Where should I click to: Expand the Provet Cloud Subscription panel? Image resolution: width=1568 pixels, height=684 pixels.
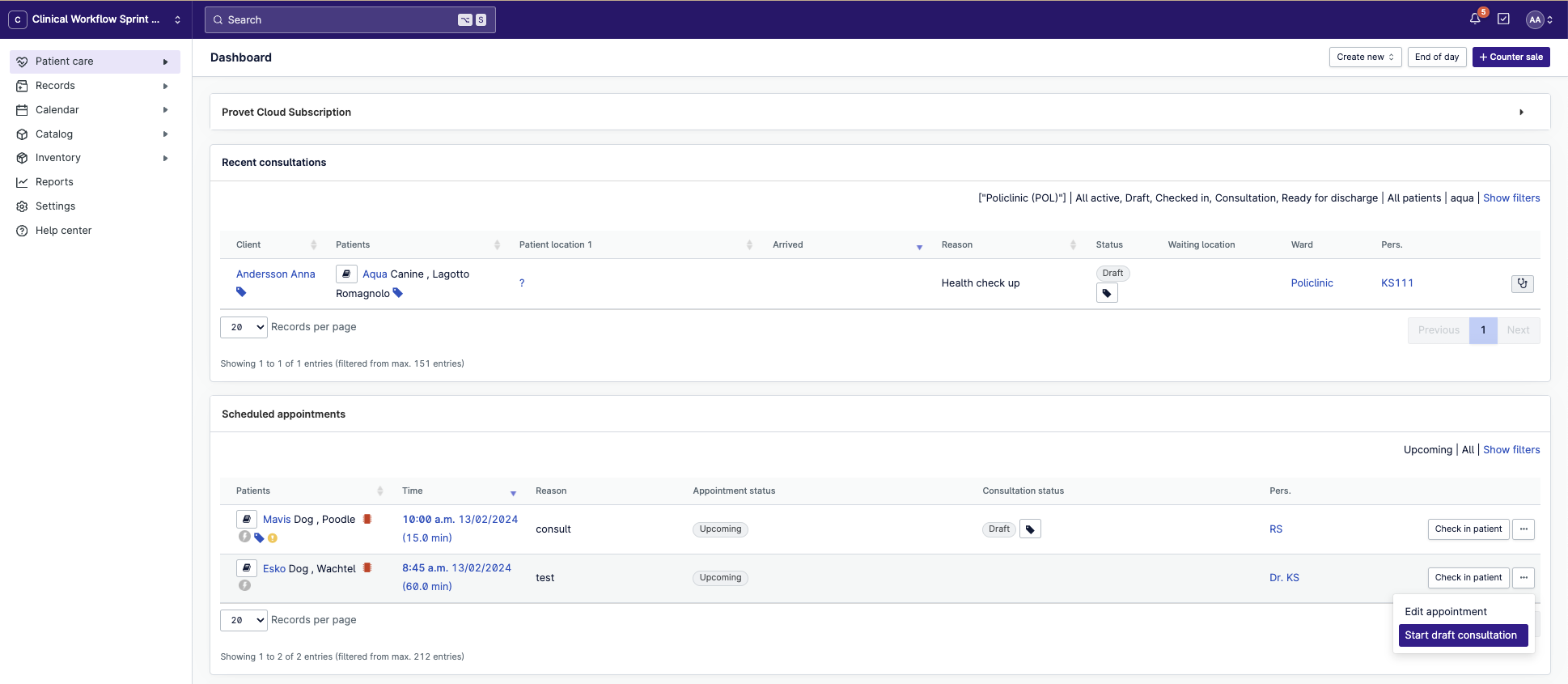pyautogui.click(x=1521, y=113)
